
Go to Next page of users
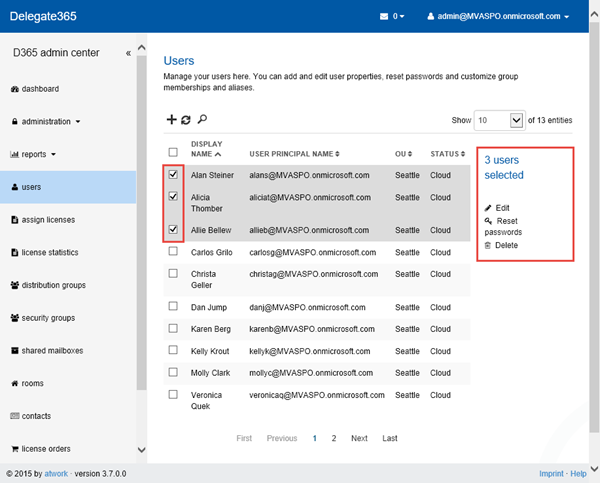(x=359, y=438)
